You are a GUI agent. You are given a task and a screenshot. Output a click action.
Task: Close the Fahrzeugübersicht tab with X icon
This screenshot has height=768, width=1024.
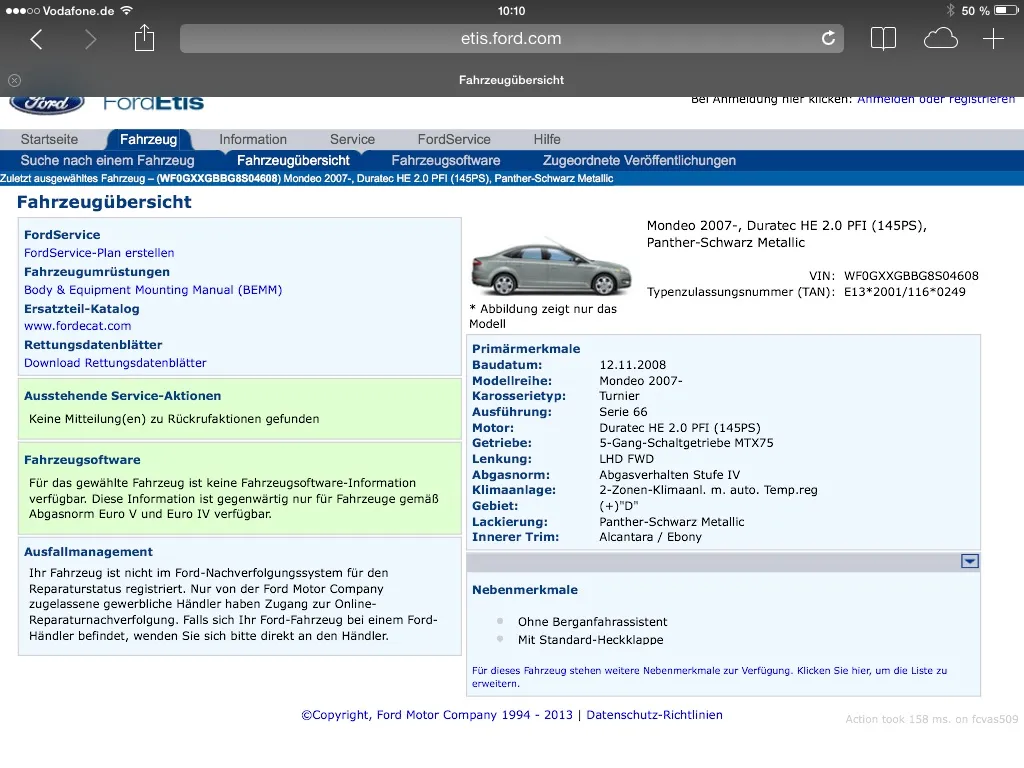(x=14, y=80)
